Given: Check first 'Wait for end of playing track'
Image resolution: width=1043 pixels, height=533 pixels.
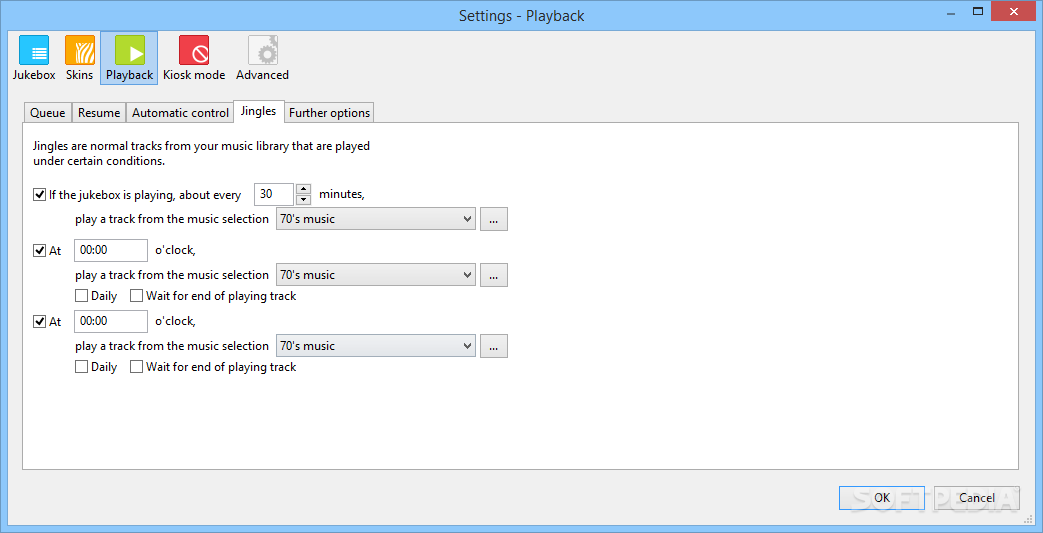Looking at the screenshot, I should (x=136, y=295).
